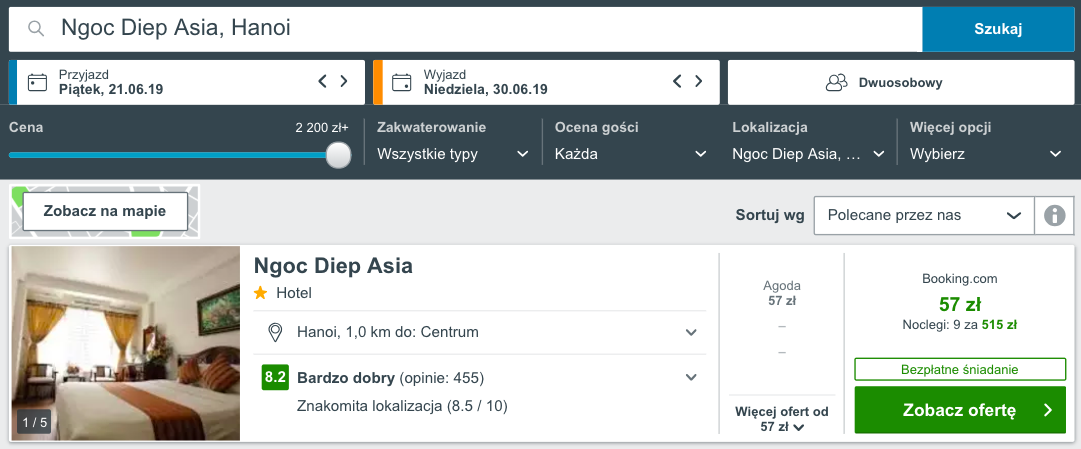Click the check-out calendar icon

pyautogui.click(x=402, y=83)
